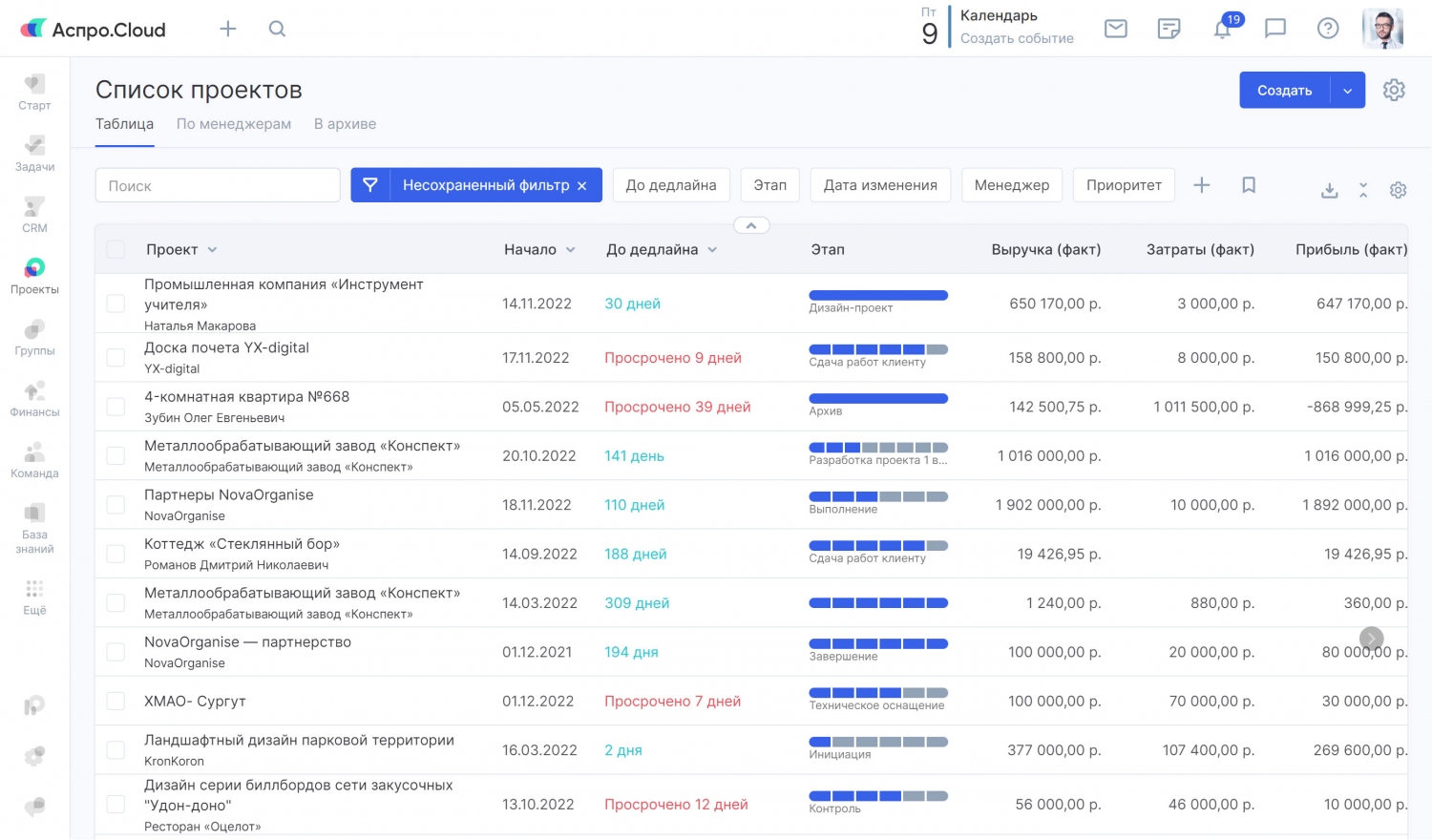Open the CRM section in sidebar

coord(34,214)
